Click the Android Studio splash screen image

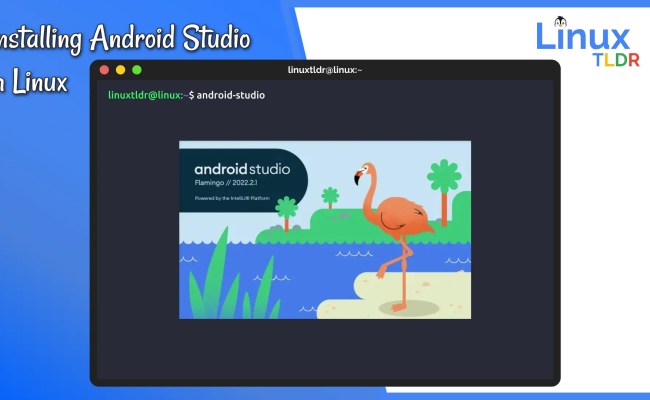click(325, 230)
